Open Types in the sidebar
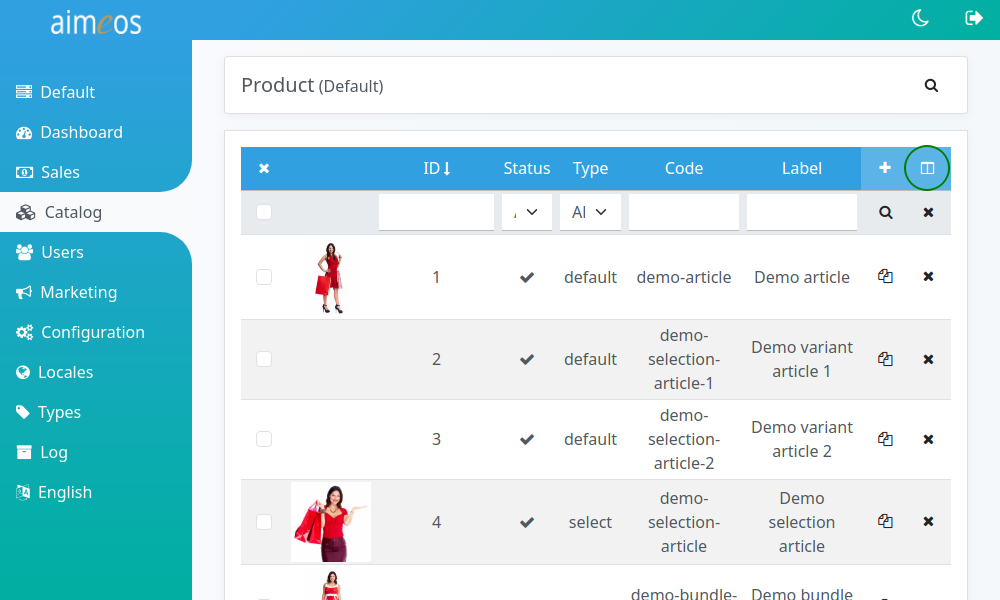Image resolution: width=1000 pixels, height=600 pixels. pyautogui.click(x=48, y=413)
